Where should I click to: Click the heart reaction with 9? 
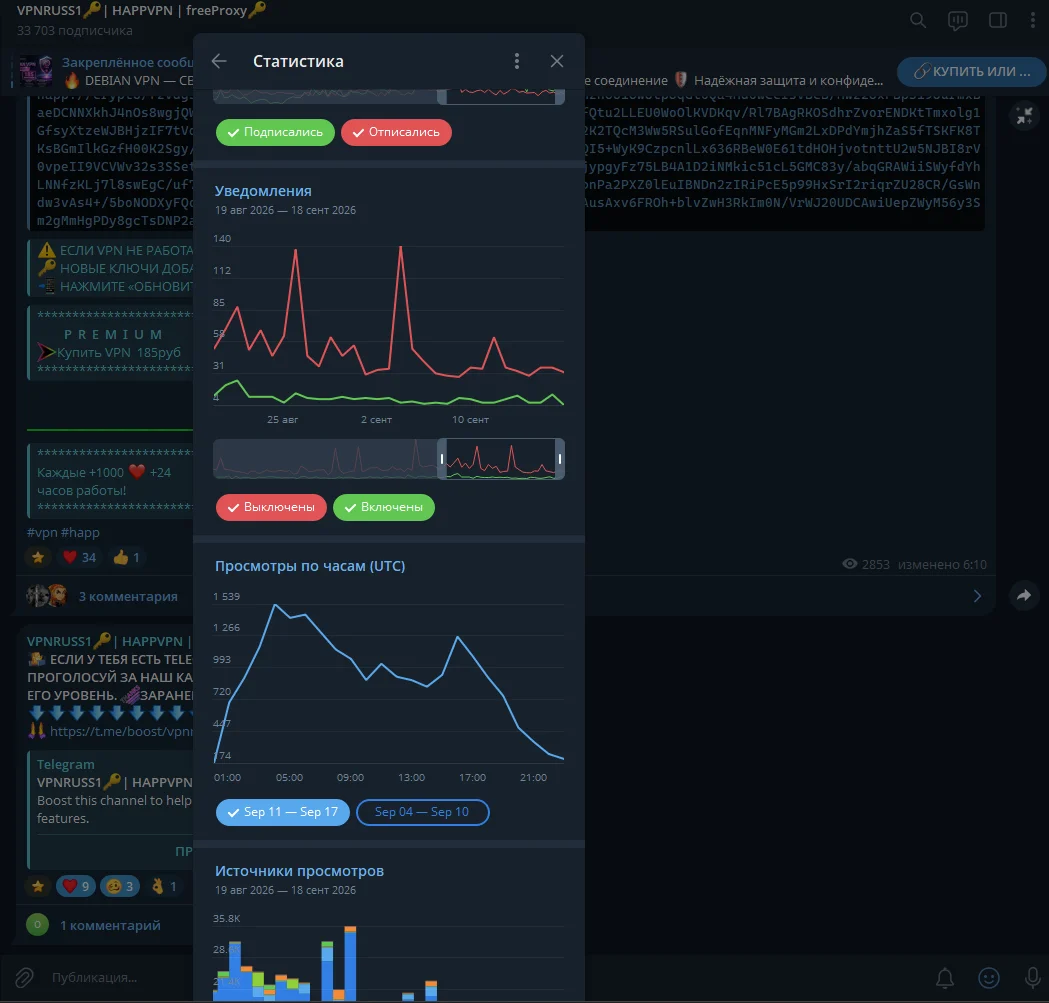coord(76,886)
